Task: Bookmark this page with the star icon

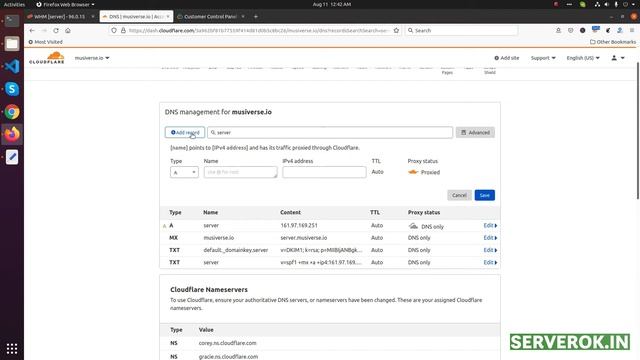Action: [x=396, y=31]
